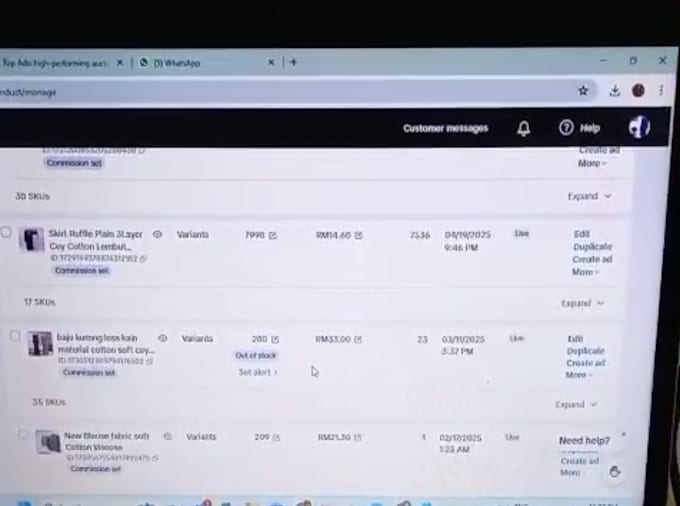Click Commission set tag under baju kurung
Image resolution: width=680 pixels, height=506 pixels.
[89, 372]
